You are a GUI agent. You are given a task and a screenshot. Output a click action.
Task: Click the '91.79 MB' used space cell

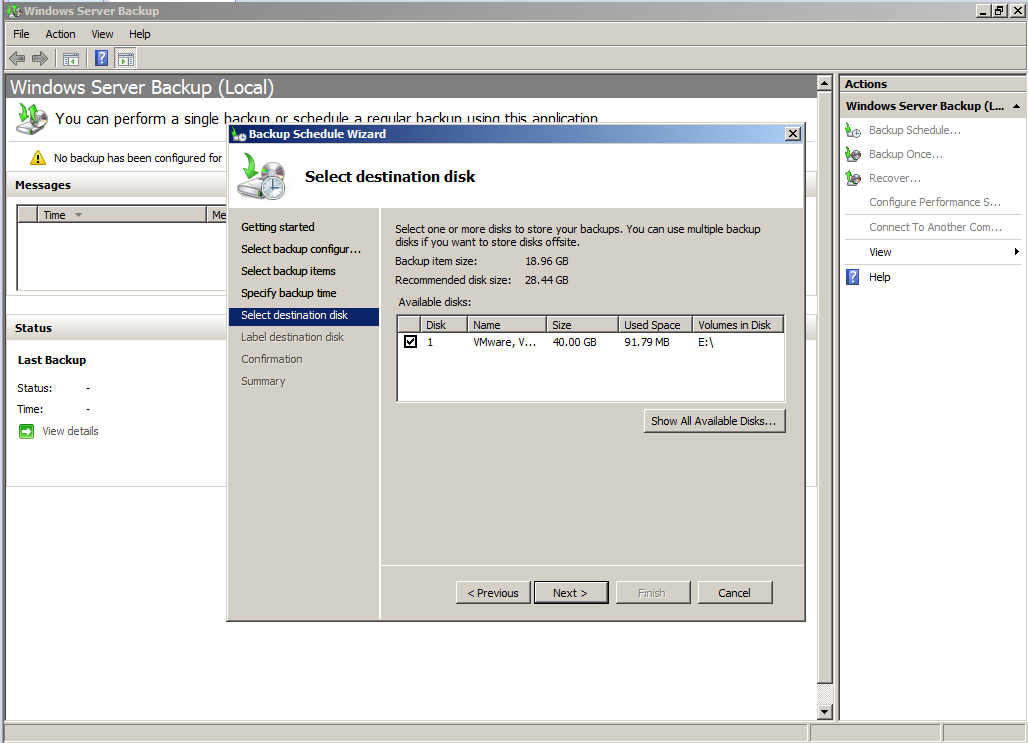pos(646,342)
